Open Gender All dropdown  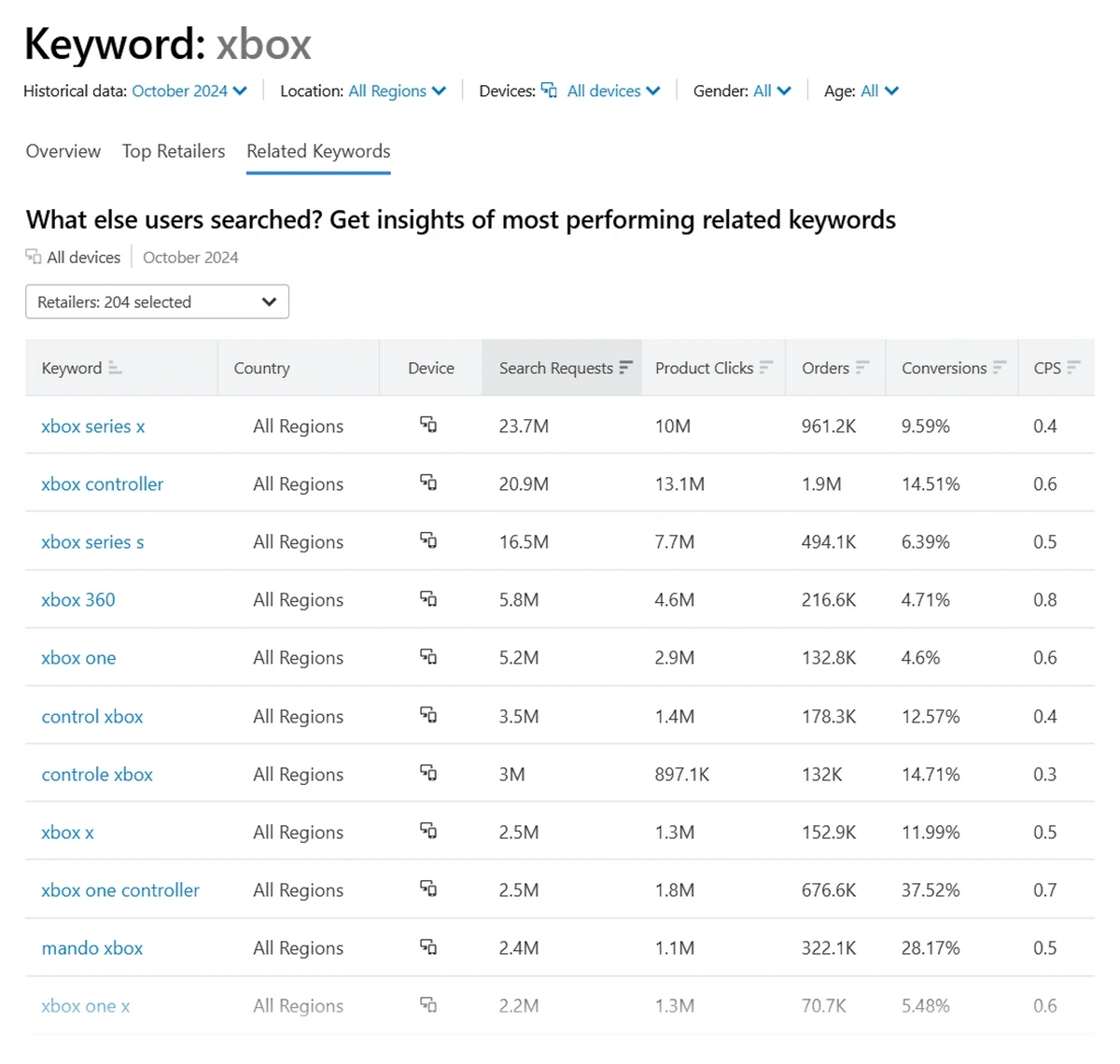[x=772, y=91]
